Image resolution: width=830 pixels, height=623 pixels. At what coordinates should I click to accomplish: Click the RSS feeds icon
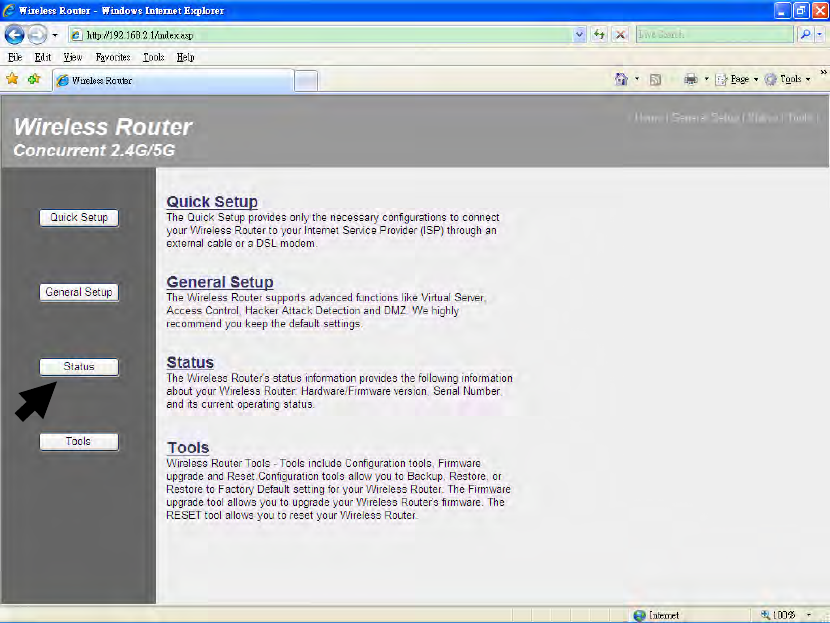pos(655,79)
